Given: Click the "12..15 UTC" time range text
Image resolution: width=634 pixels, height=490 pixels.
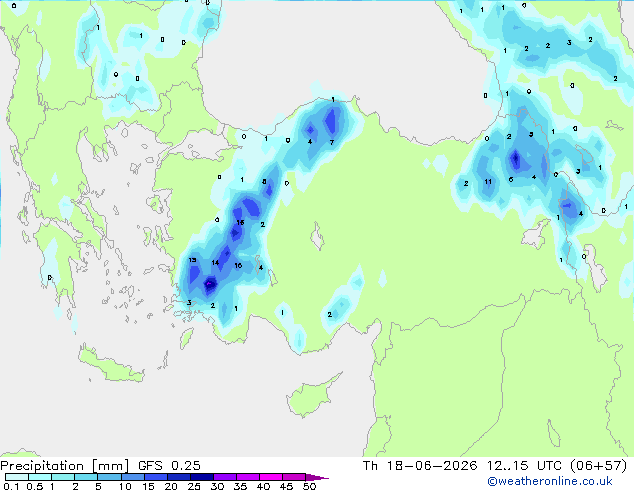Looking at the screenshot, I should click(524, 466).
